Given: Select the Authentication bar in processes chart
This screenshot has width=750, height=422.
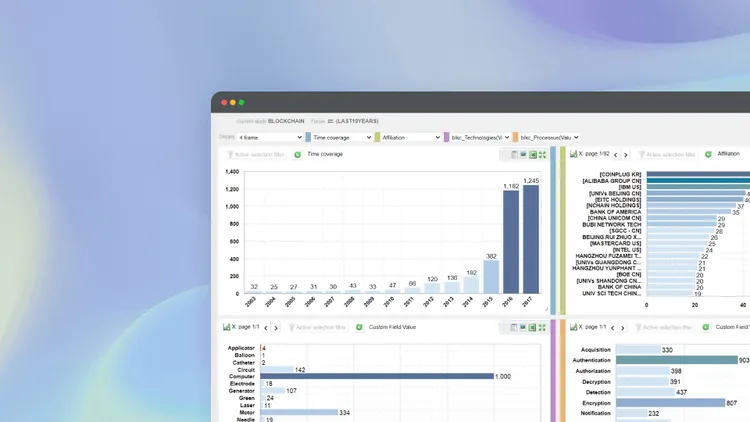Looking at the screenshot, I should 677,360.
